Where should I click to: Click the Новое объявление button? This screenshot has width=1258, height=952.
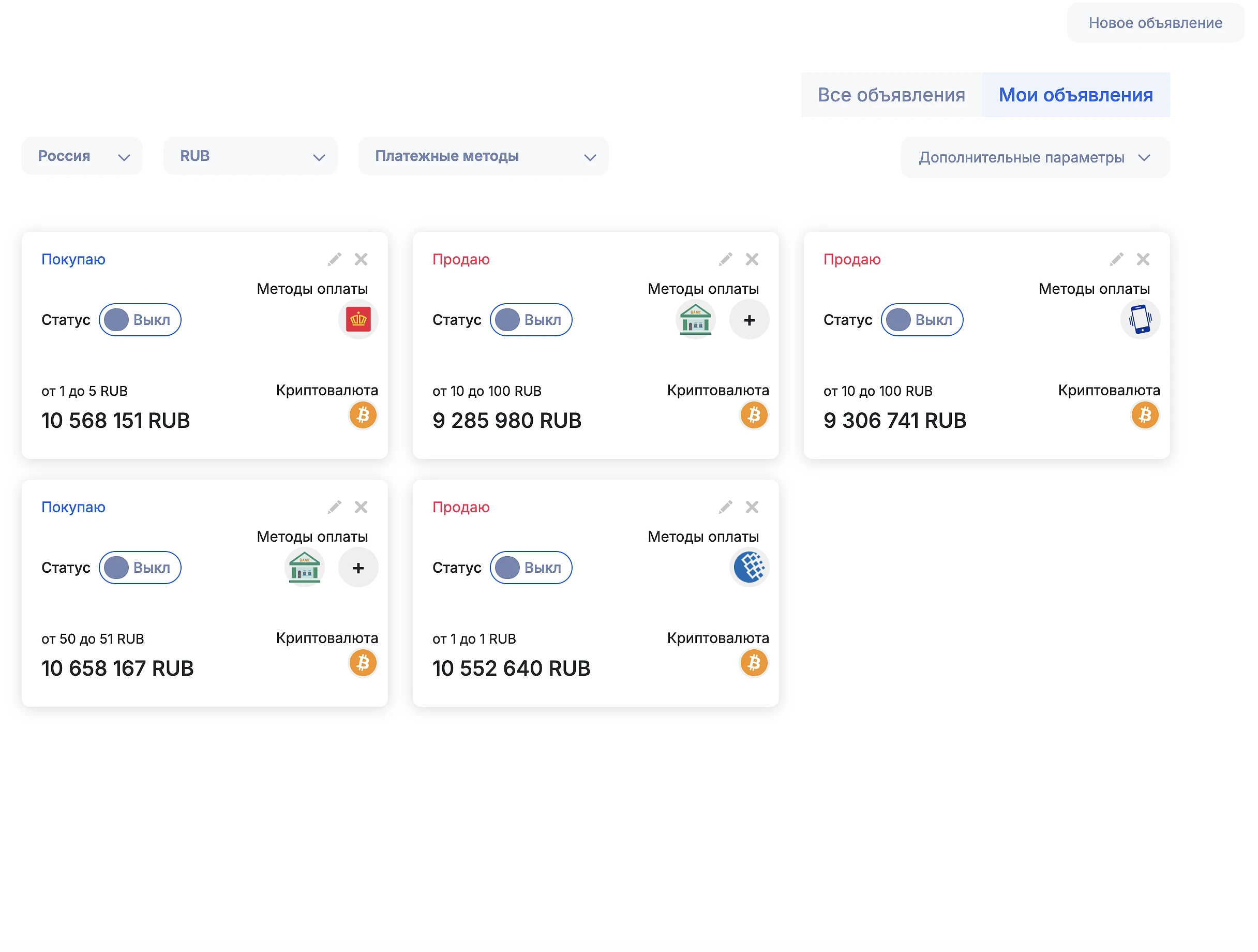[x=1155, y=23]
